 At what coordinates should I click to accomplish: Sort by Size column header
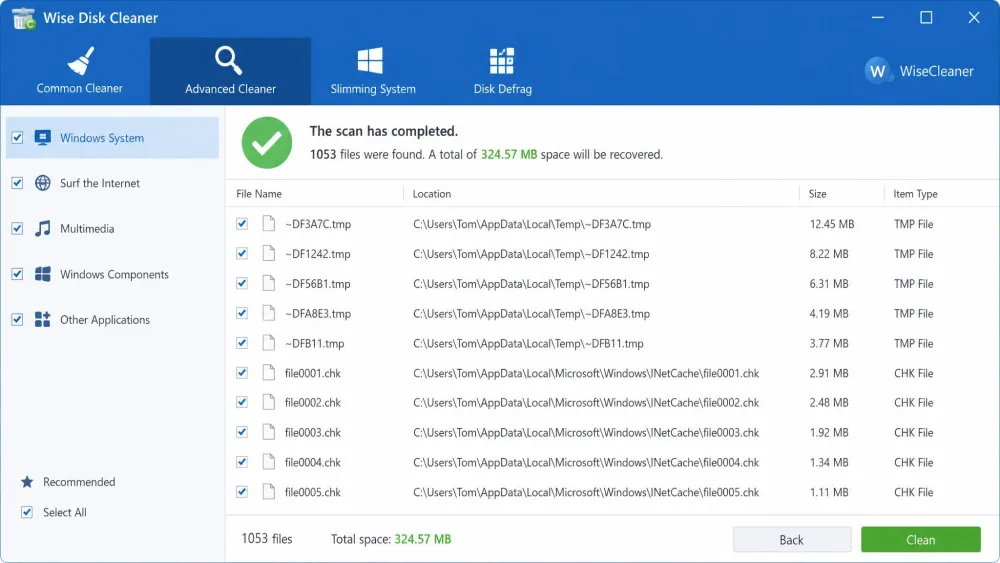pyautogui.click(x=818, y=194)
